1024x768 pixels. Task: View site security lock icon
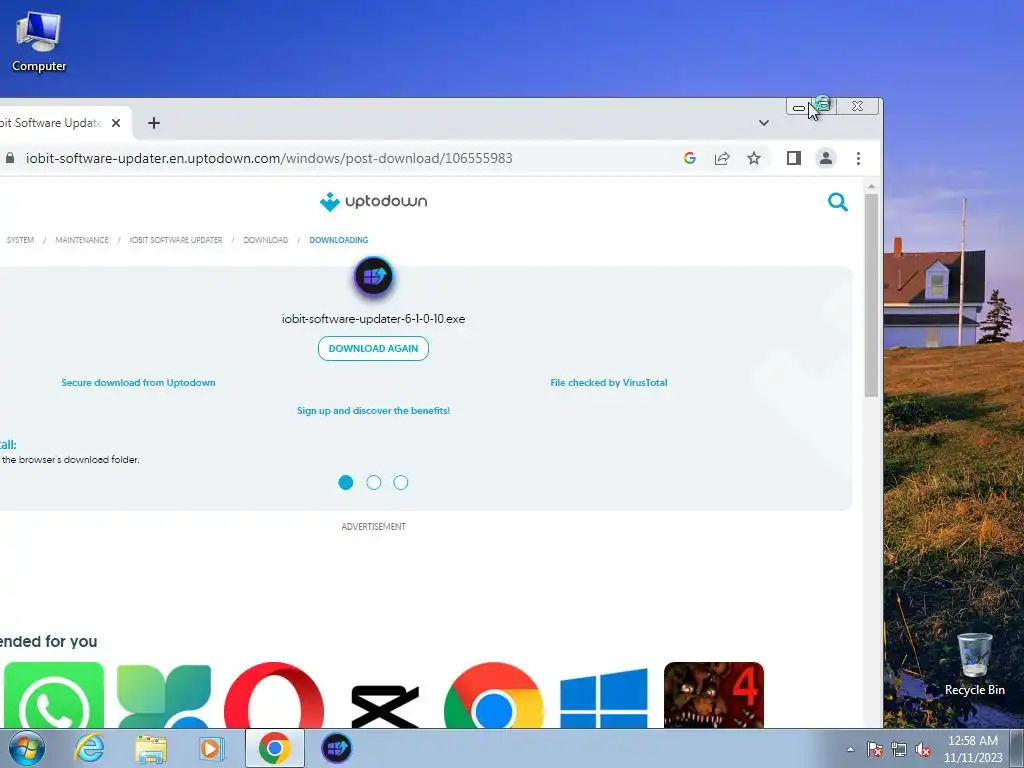coord(9,158)
